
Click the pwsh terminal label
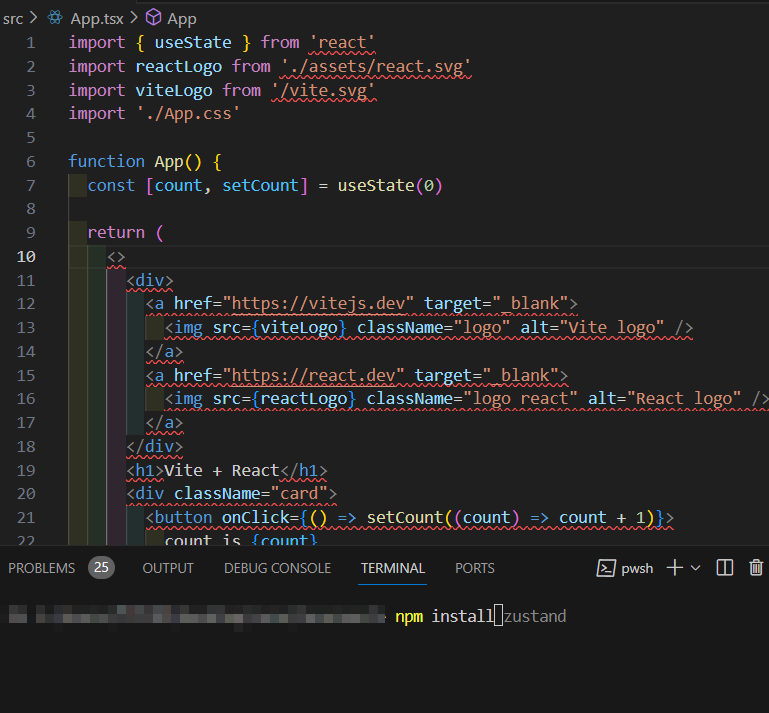[637, 568]
